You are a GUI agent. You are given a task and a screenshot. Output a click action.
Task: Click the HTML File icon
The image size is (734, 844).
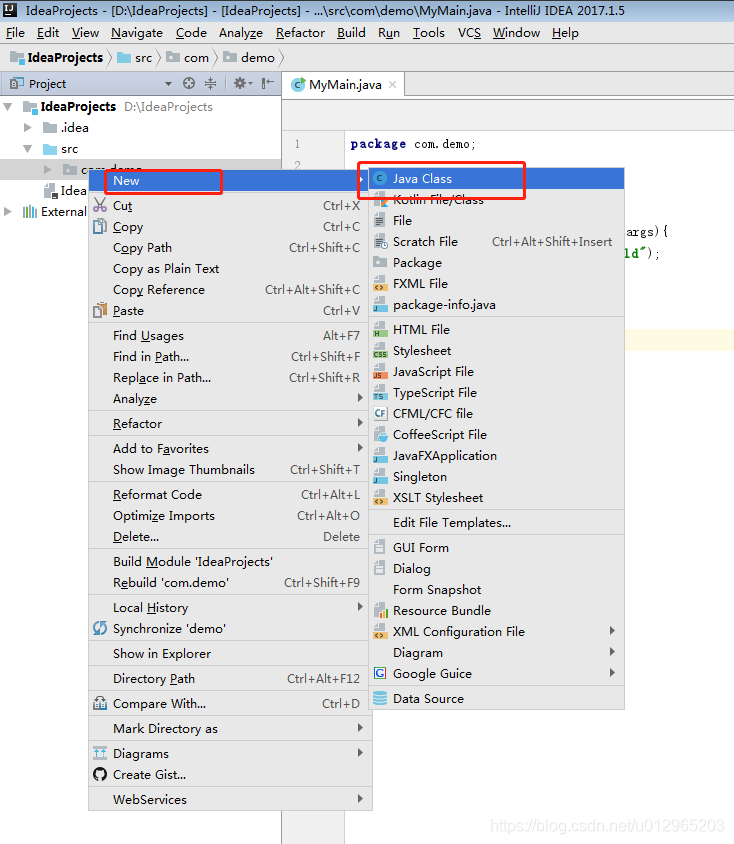pyautogui.click(x=380, y=329)
